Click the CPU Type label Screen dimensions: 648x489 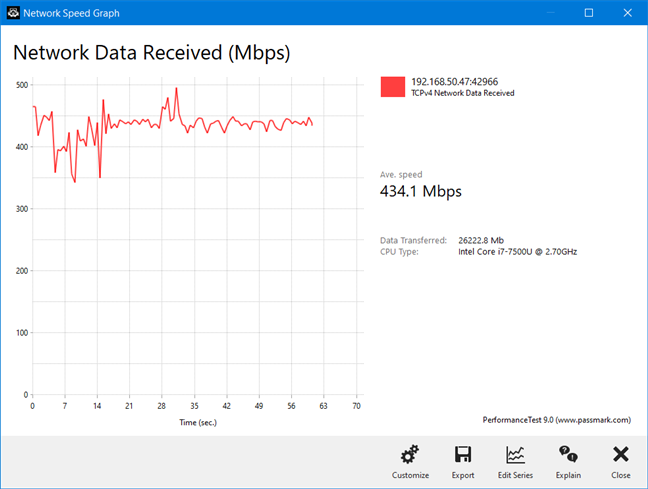(399, 252)
